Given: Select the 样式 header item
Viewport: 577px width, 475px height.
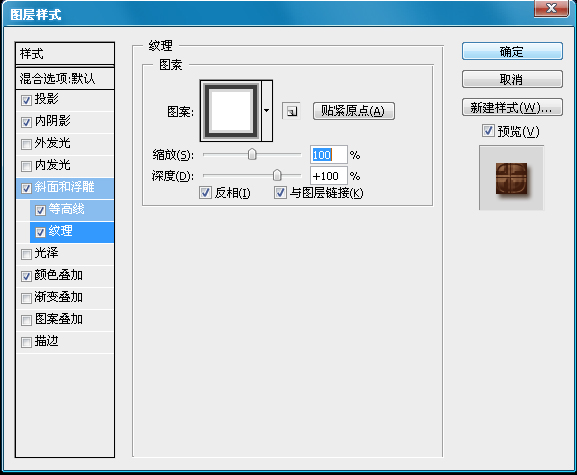Looking at the screenshot, I should (x=65, y=54).
